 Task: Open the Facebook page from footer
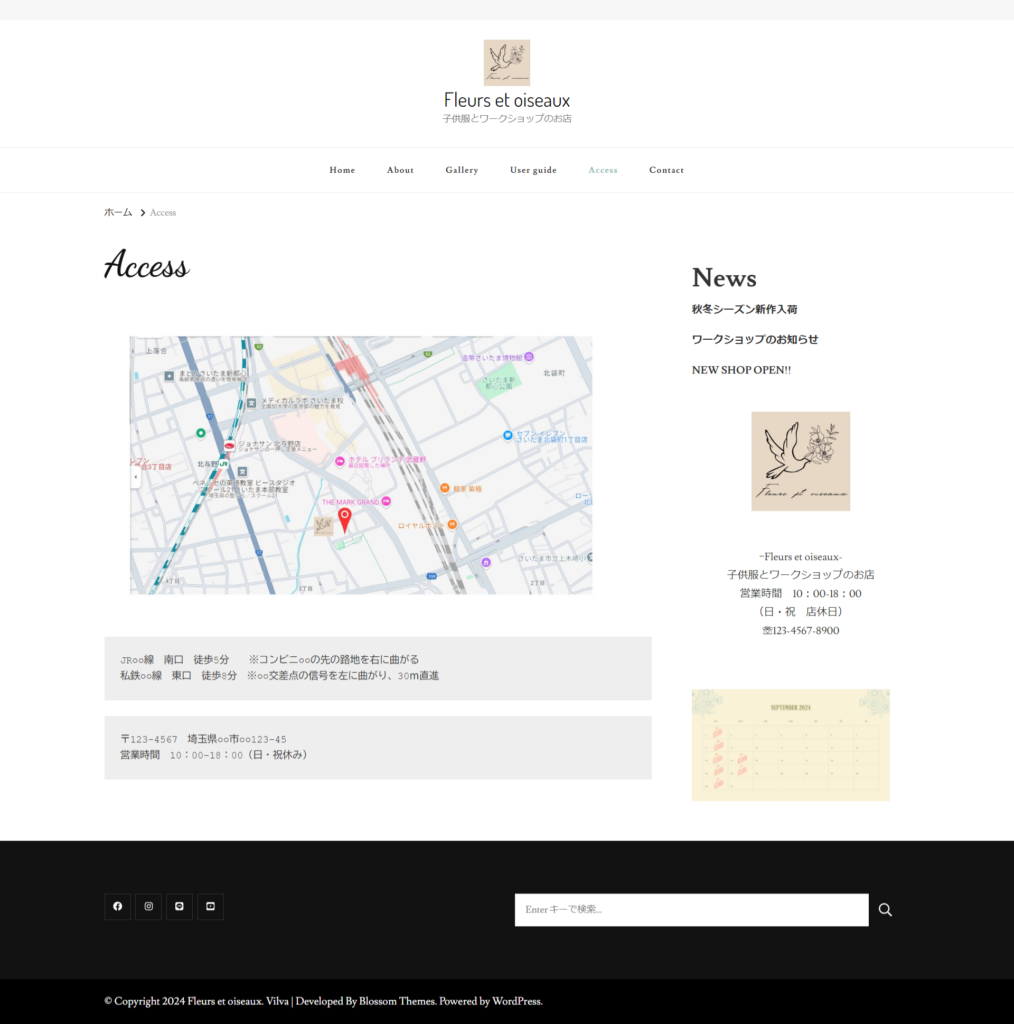117,906
